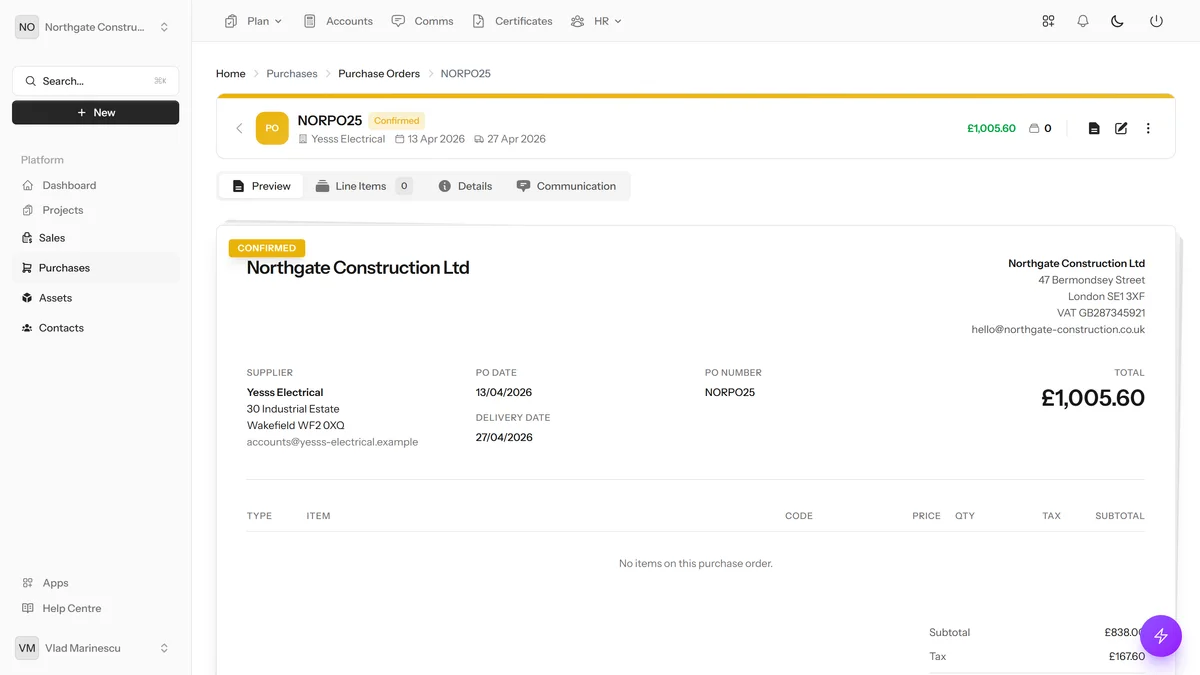Open the document PDF icon in PO header
This screenshot has width=1200, height=675.
click(x=1094, y=128)
